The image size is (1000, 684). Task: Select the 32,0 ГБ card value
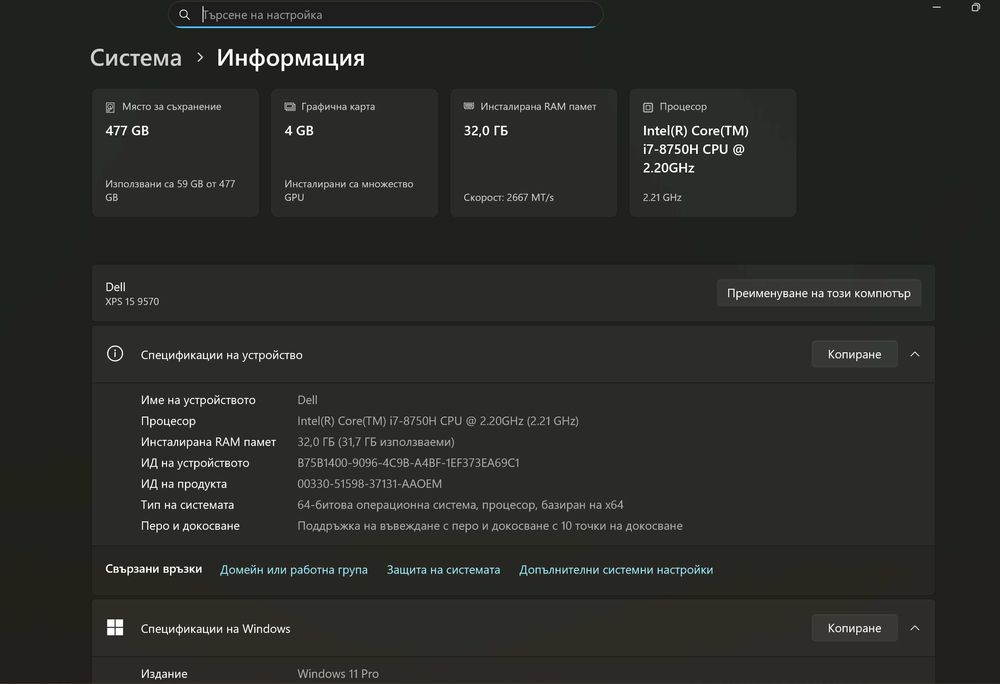[486, 131]
